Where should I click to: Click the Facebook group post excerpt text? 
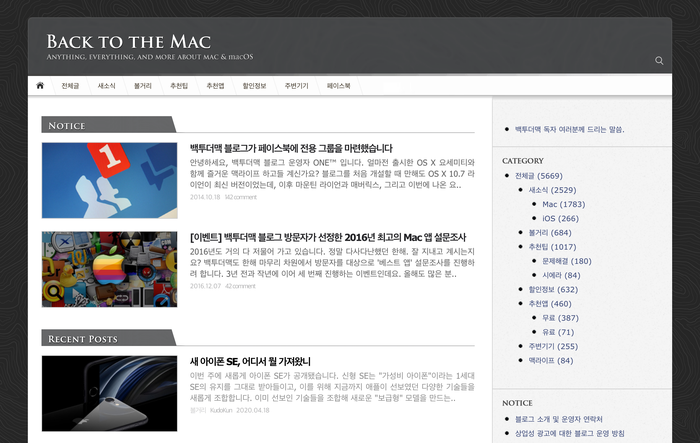point(332,174)
